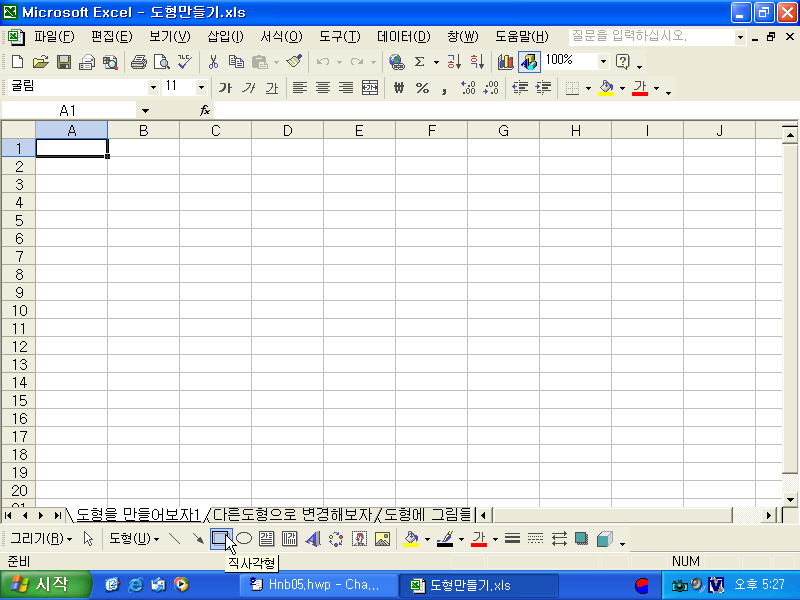Apply the yellow fill color swatch in Drawing toolbar

[411, 539]
